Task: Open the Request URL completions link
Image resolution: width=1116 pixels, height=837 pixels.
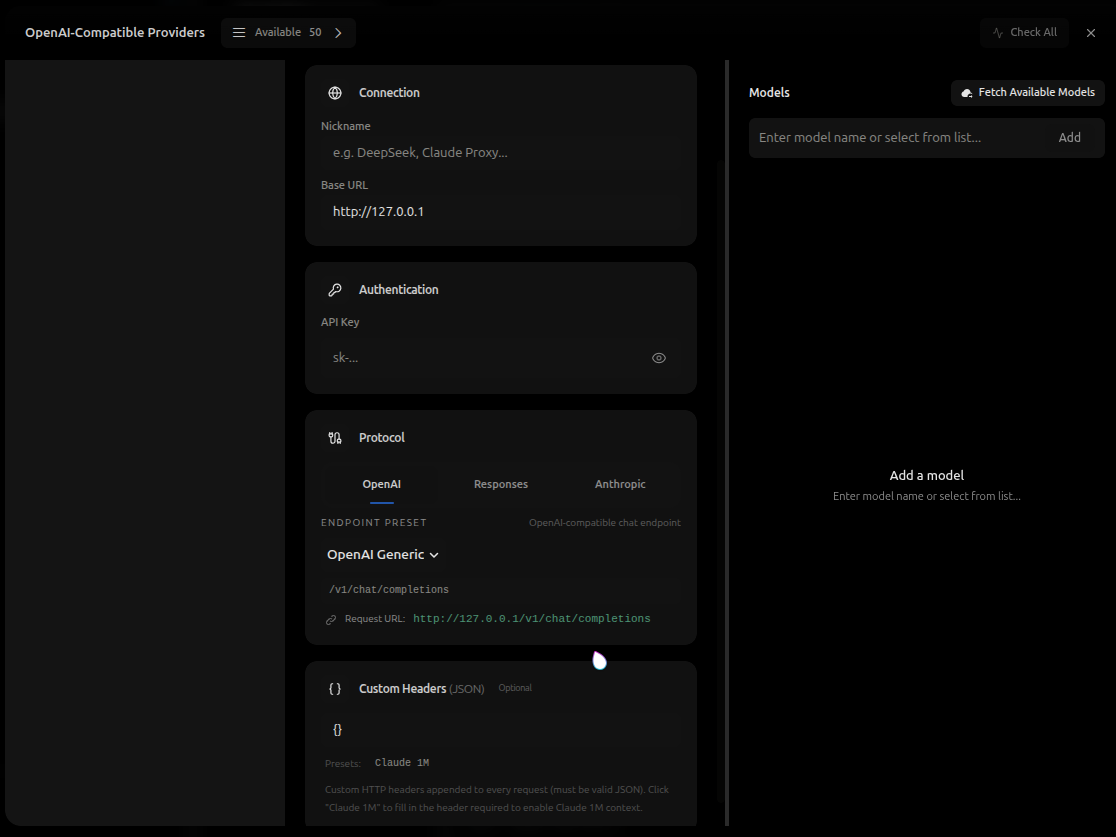Action: [x=532, y=618]
